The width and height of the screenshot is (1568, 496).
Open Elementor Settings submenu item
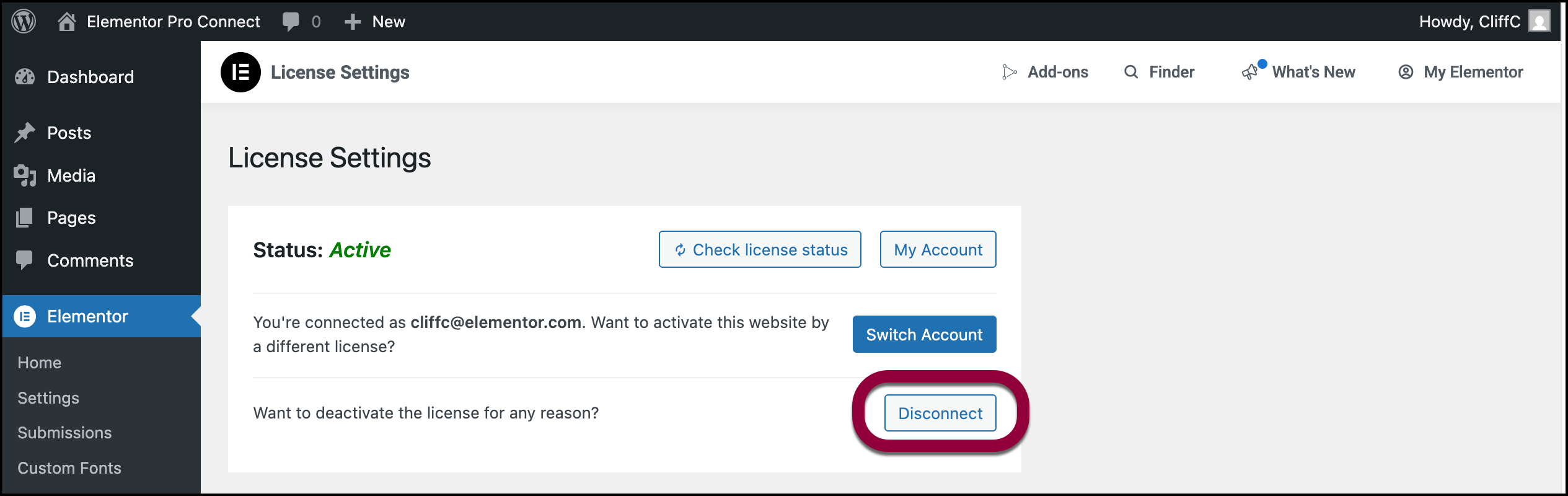[48, 398]
